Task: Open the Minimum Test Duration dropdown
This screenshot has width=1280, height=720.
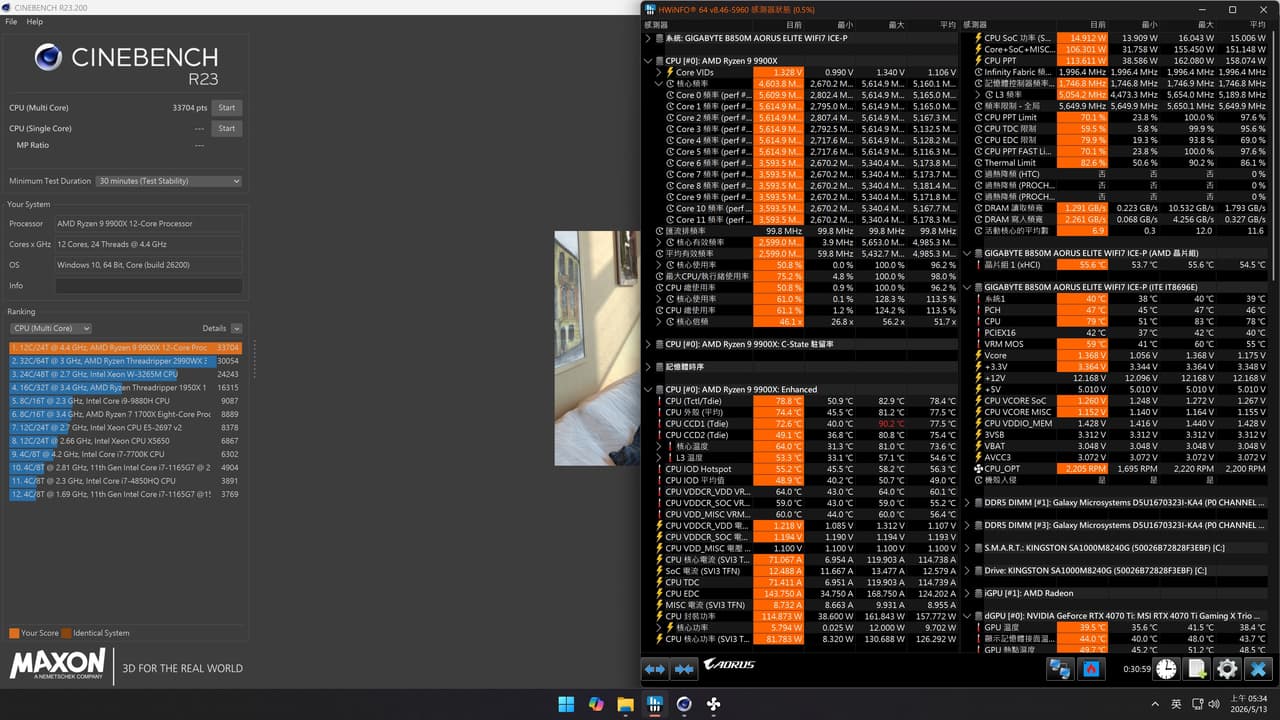Action: [x=169, y=181]
